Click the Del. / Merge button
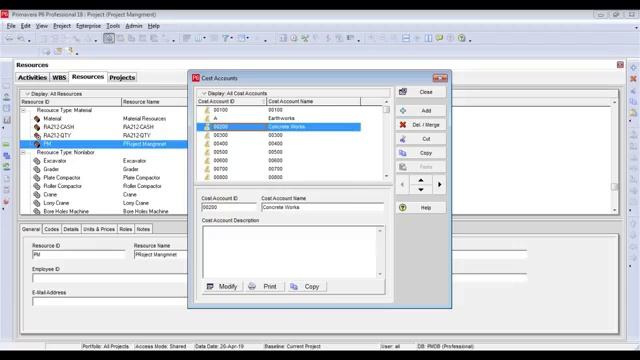The width and height of the screenshot is (640, 360). pyautogui.click(x=420, y=125)
